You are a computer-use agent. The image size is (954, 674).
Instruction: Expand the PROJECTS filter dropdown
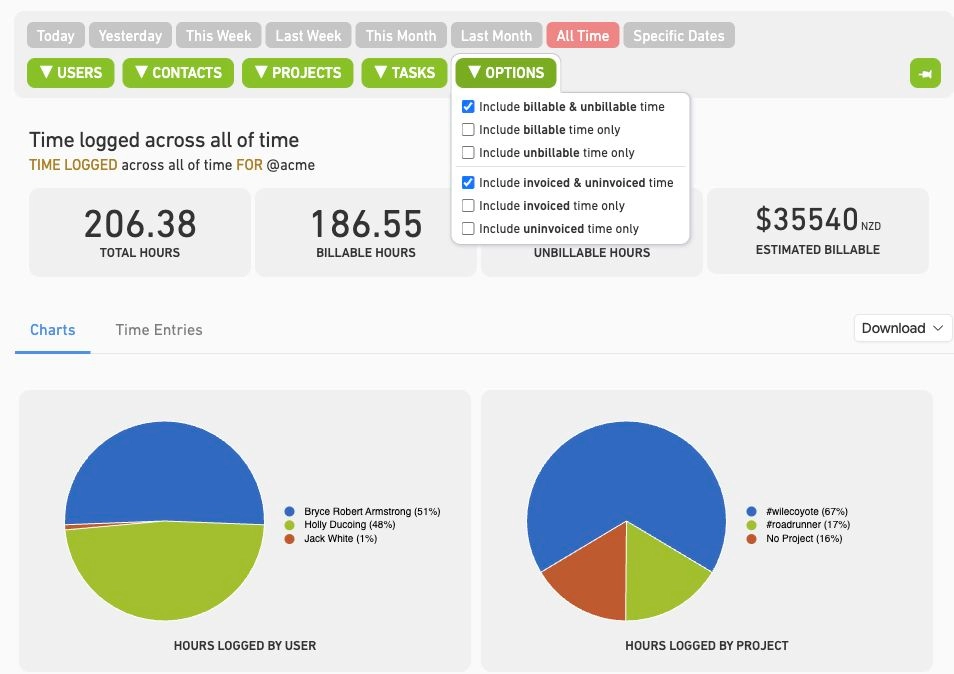click(298, 73)
